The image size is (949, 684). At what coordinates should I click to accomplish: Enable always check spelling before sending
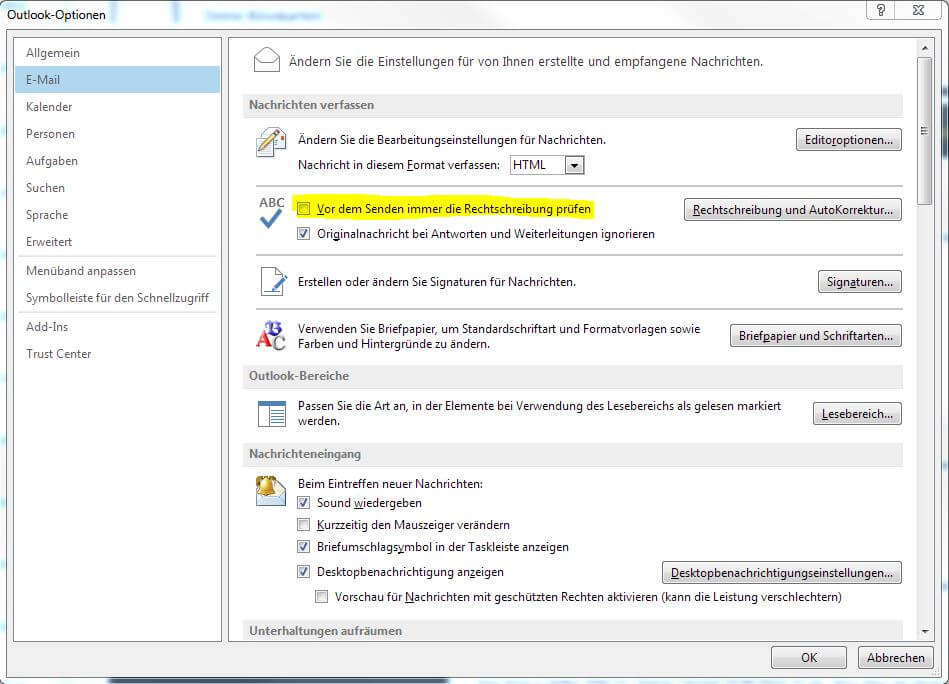(304, 209)
